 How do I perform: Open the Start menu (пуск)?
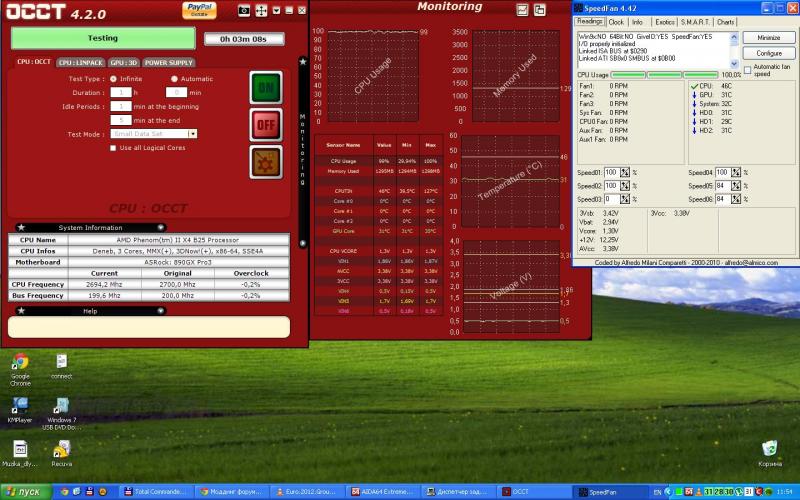pos(26,492)
